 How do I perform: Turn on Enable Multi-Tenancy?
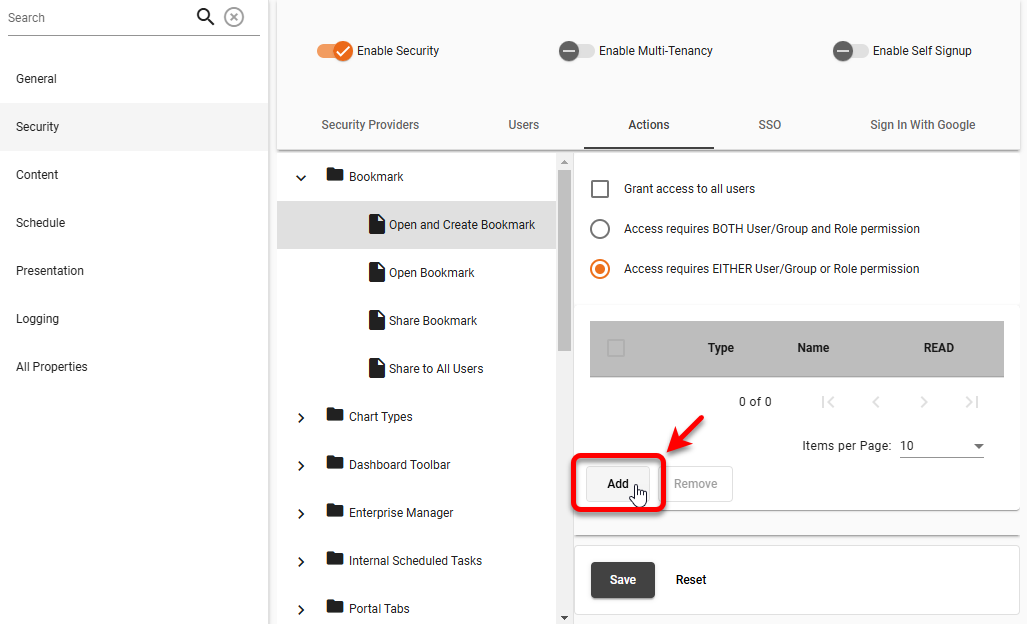coord(576,51)
